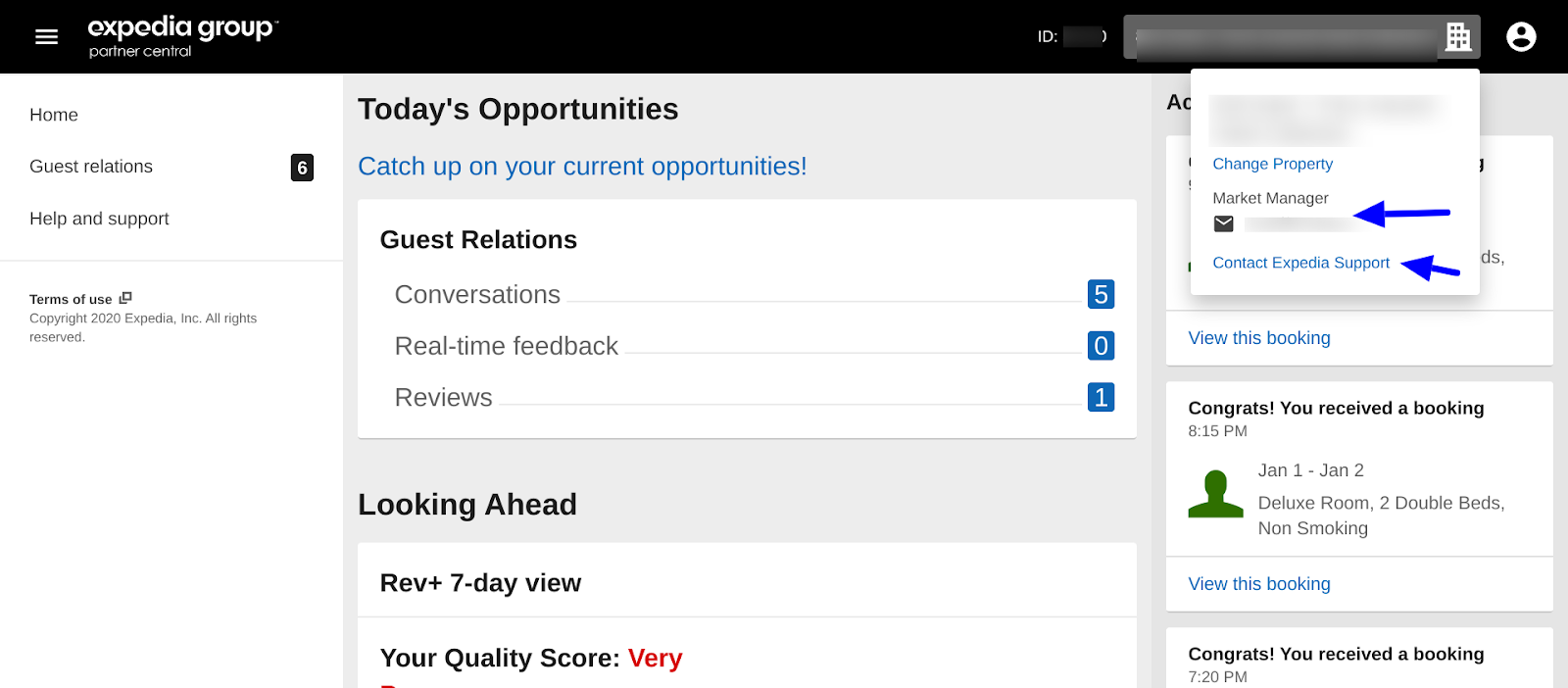Click the Conversations count badge showing 5
The height and width of the screenshot is (688, 1568).
[x=1100, y=294]
